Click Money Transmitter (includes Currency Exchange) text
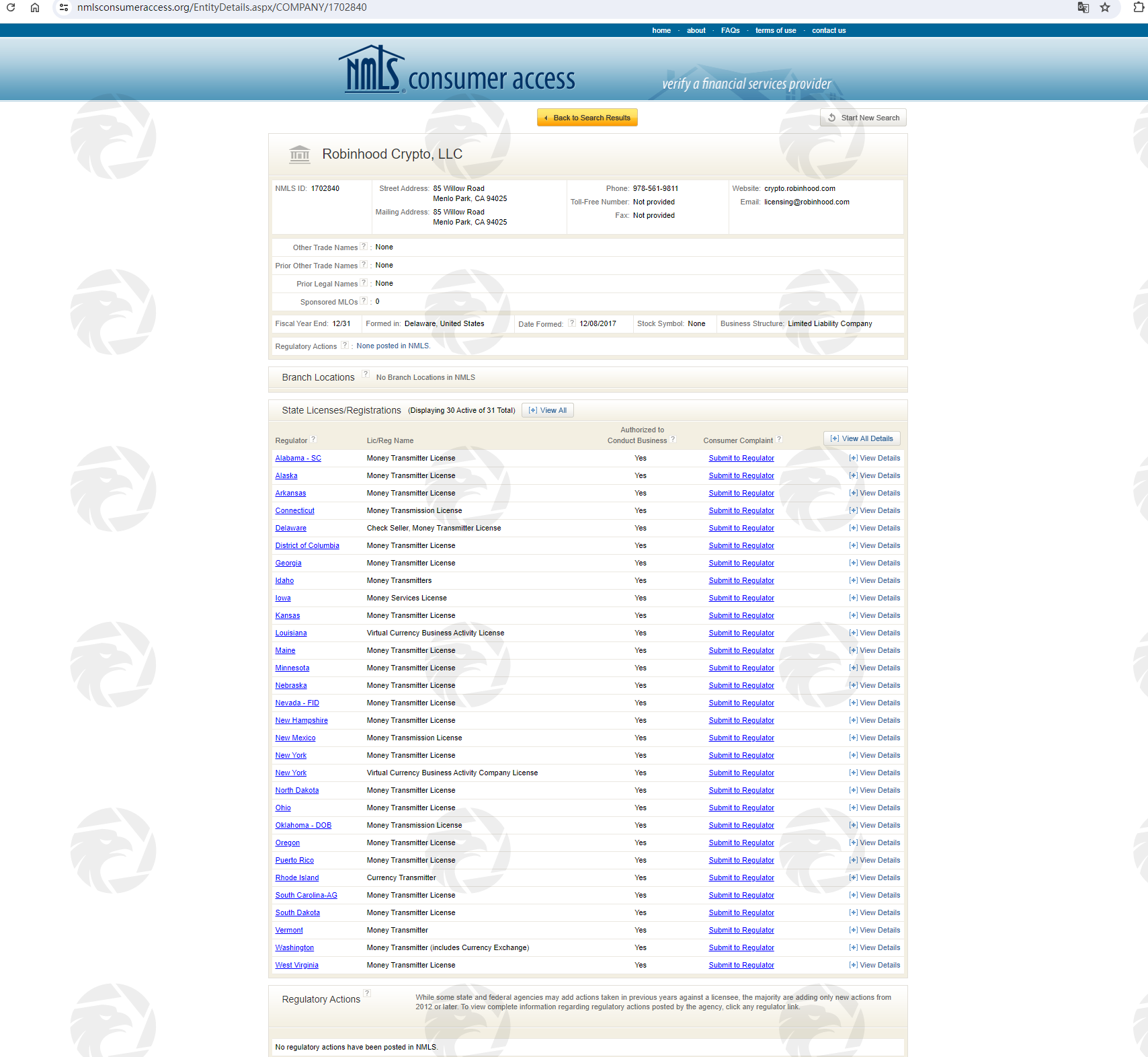Viewport: 1148px width, 1057px height. pyautogui.click(x=448, y=947)
